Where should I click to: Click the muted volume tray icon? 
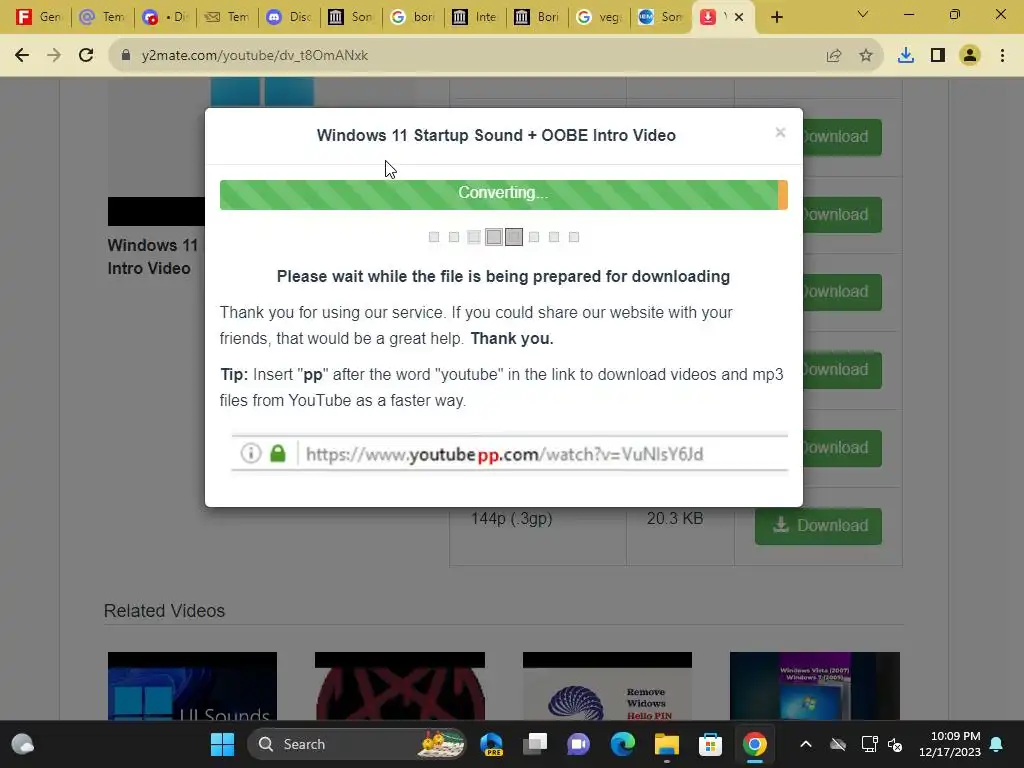pyautogui.click(x=895, y=744)
